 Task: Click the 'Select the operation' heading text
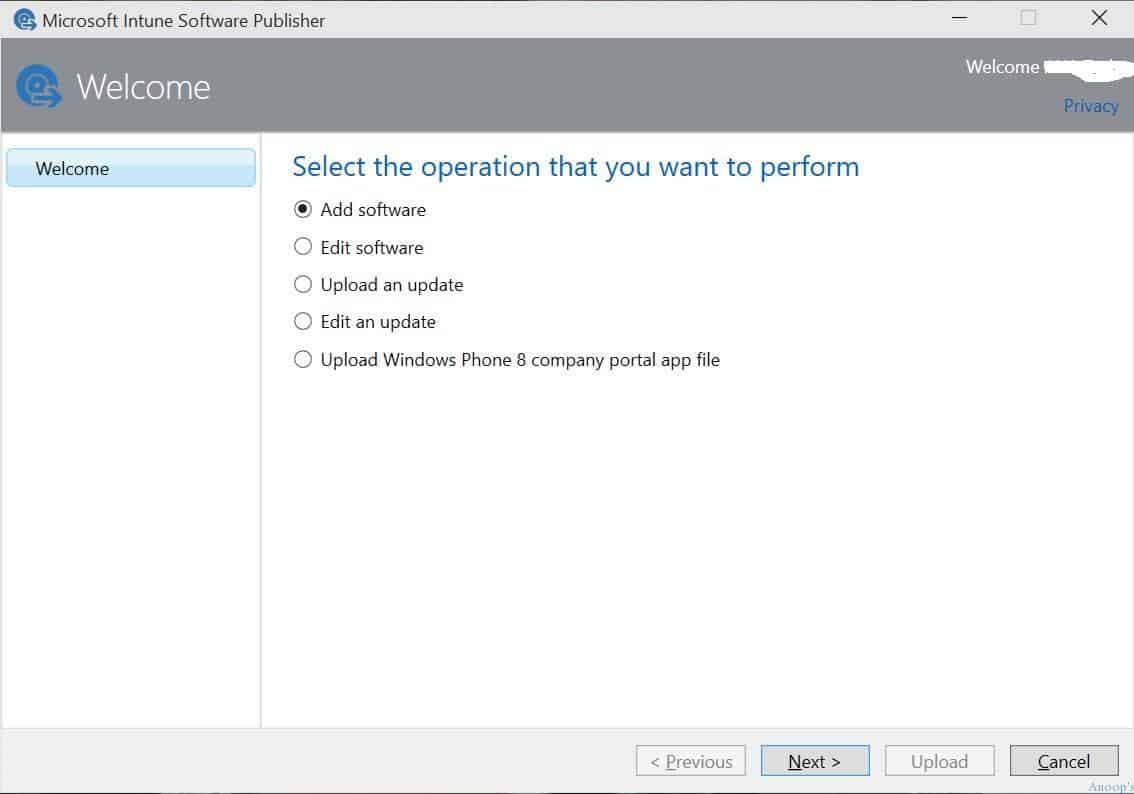coord(576,167)
